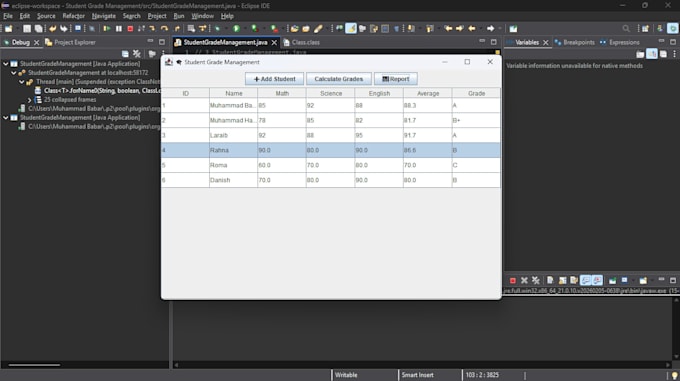Click the green Run launch icon
The height and width of the screenshot is (381, 680).
pyautogui.click(x=236, y=29)
